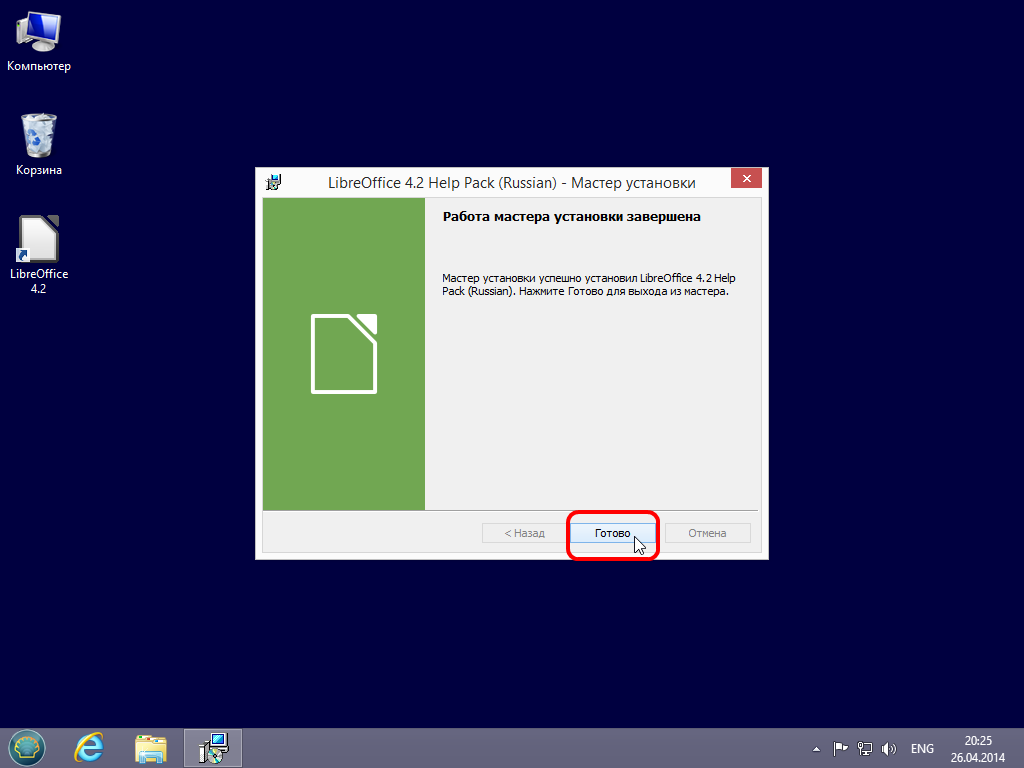Open the Action Center flag icon
The width and height of the screenshot is (1024, 768).
(x=840, y=748)
